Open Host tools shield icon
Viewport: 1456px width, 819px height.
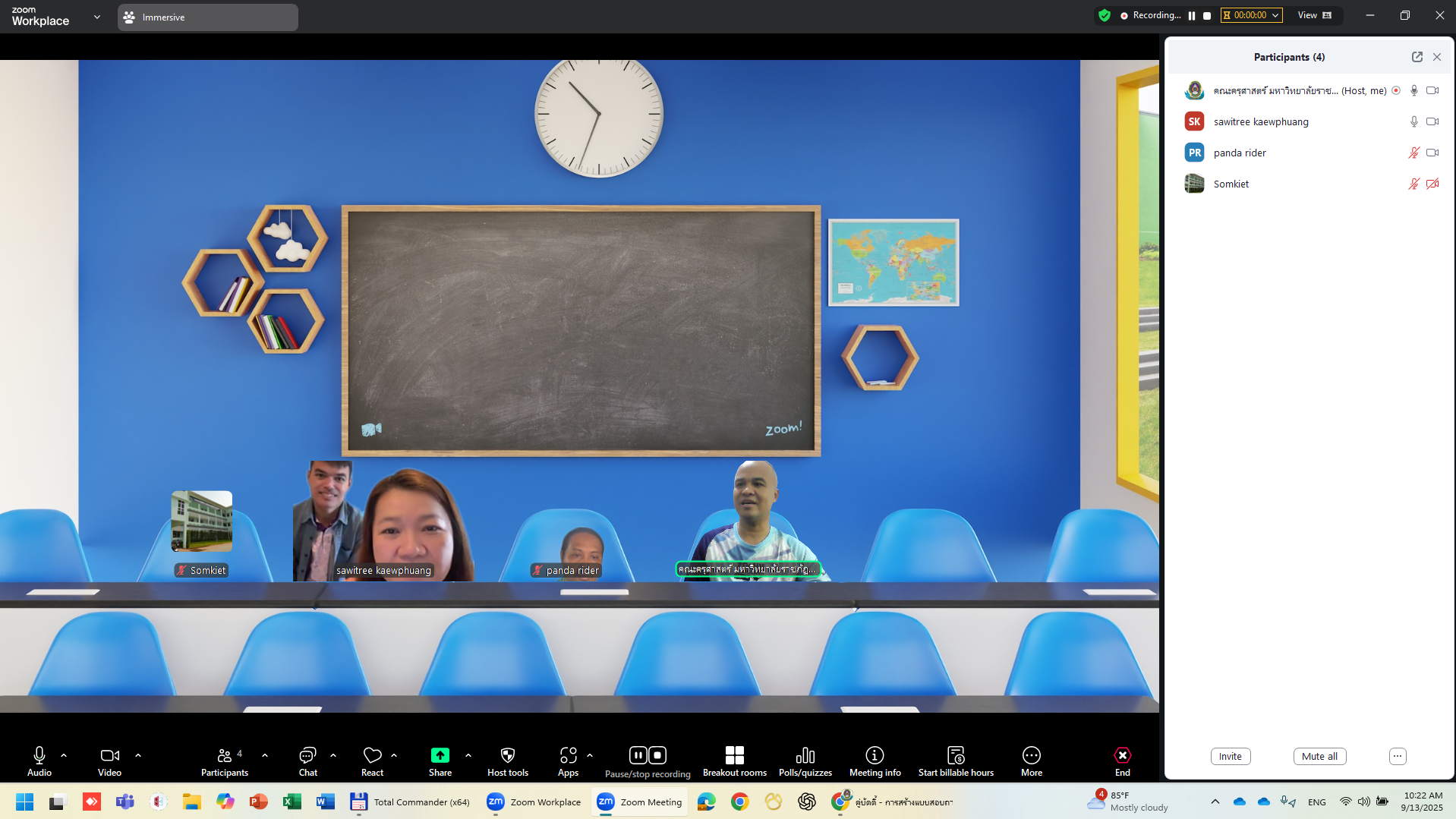(508, 755)
